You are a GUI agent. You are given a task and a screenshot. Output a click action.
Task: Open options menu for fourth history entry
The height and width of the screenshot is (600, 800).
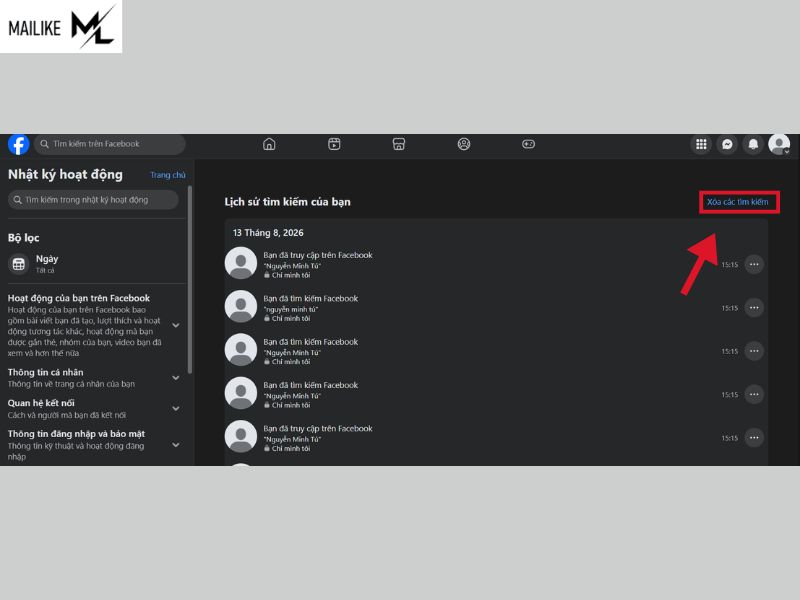[x=754, y=394]
